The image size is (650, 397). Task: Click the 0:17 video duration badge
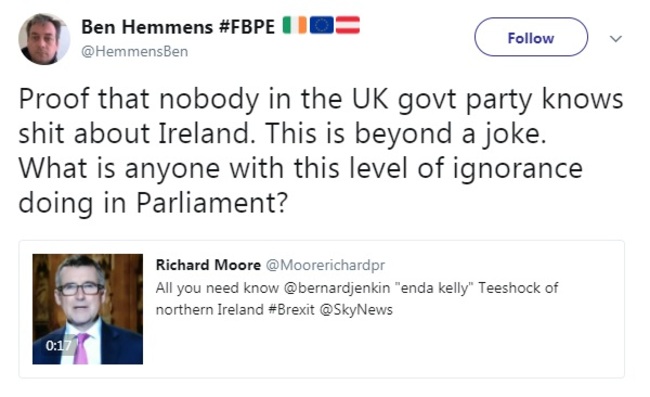point(58,345)
